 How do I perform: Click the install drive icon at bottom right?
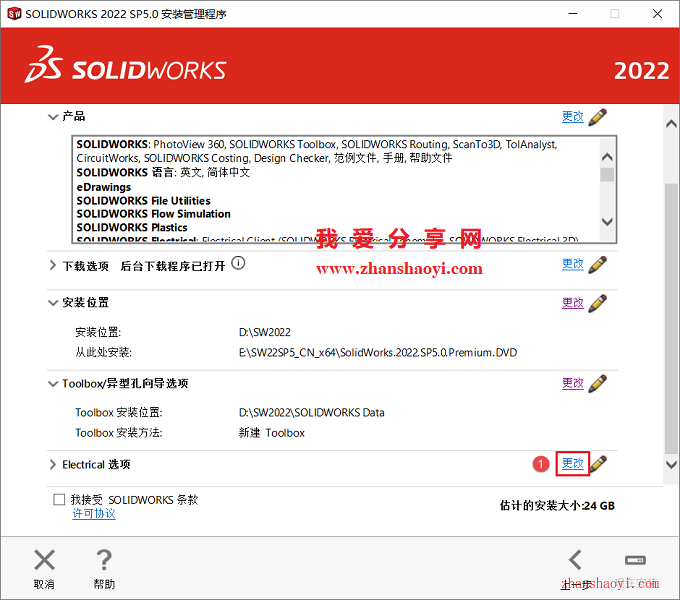coord(635,560)
